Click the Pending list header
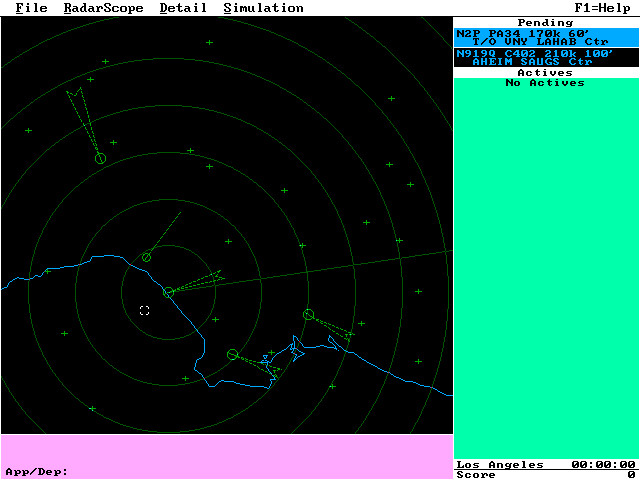The width and height of the screenshot is (640, 480). coord(545,22)
